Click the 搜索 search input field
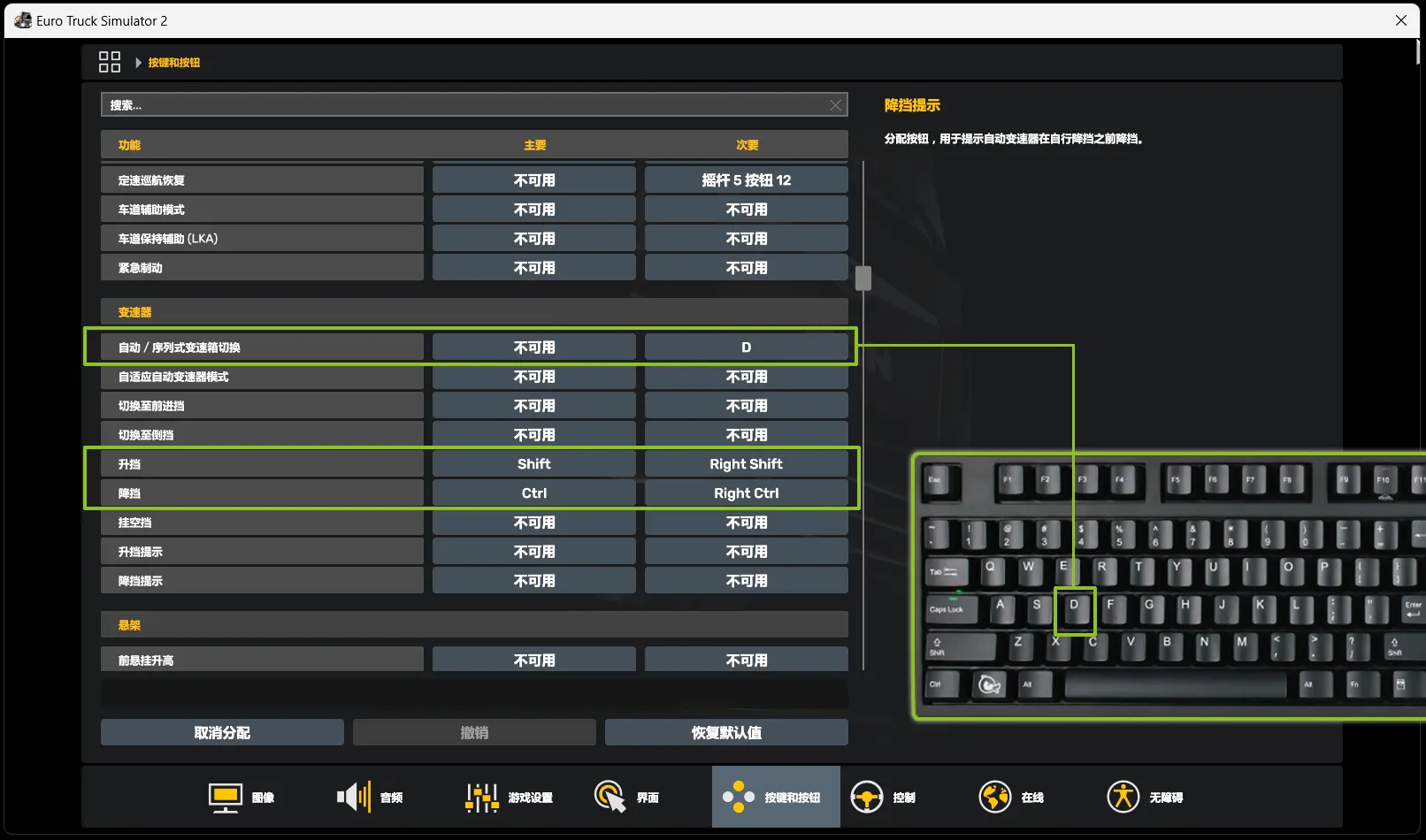This screenshot has width=1426, height=840. pos(474,105)
